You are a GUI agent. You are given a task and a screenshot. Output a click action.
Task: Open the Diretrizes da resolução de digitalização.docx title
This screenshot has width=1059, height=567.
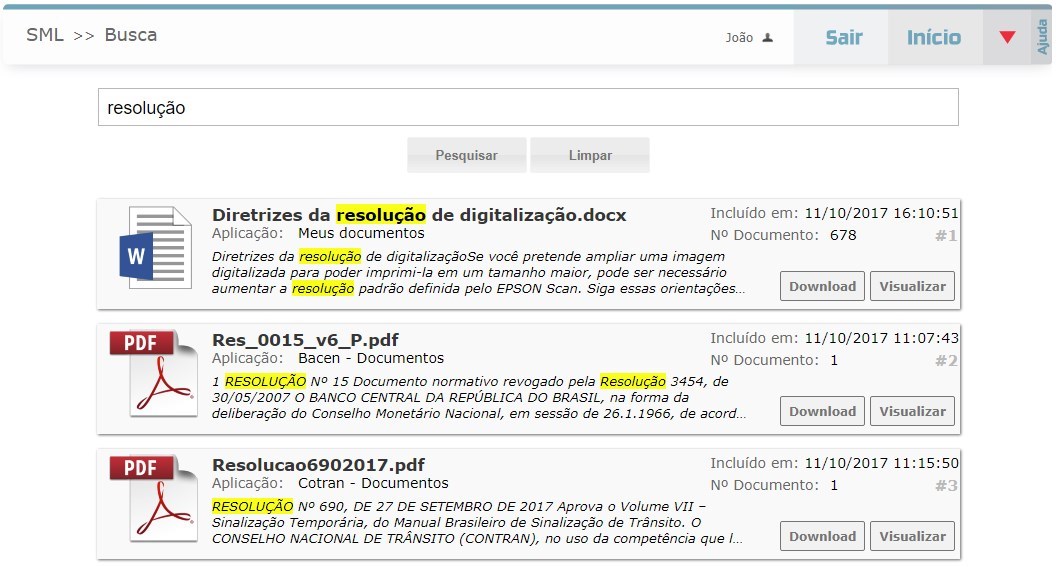click(x=419, y=215)
